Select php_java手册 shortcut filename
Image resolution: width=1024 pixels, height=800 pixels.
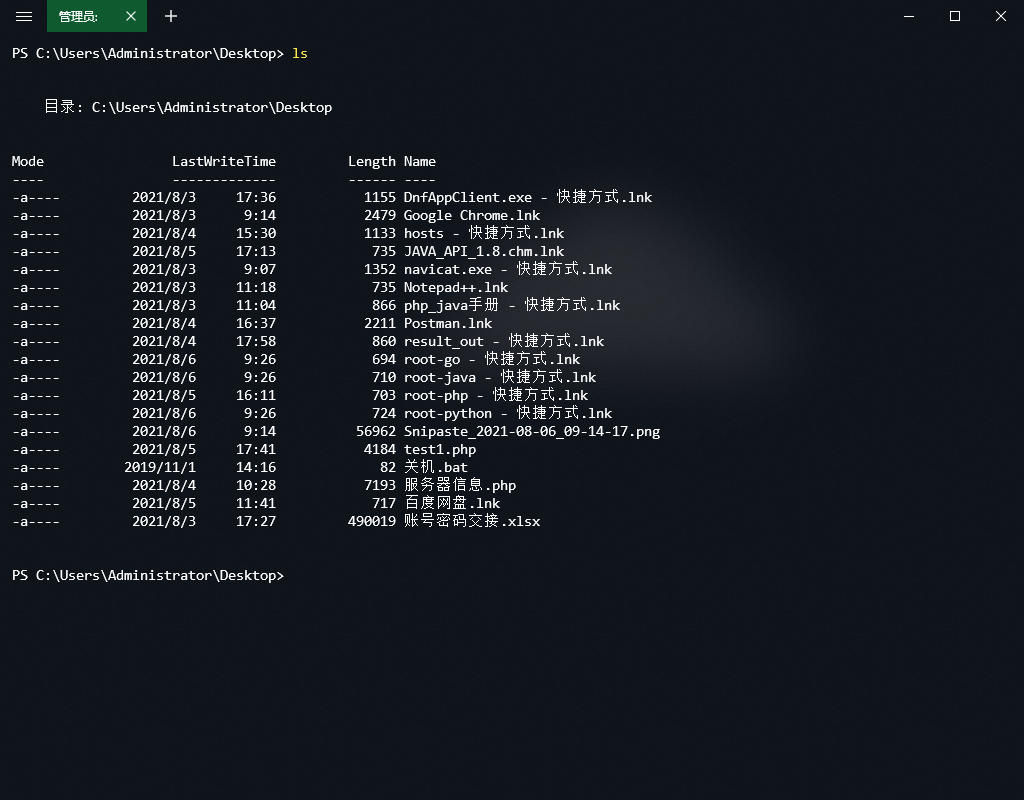(x=512, y=305)
